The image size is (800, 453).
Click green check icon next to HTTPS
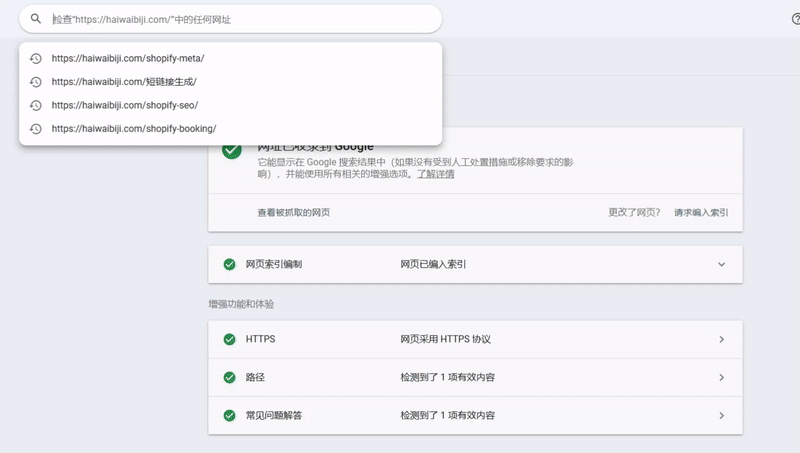click(x=230, y=339)
